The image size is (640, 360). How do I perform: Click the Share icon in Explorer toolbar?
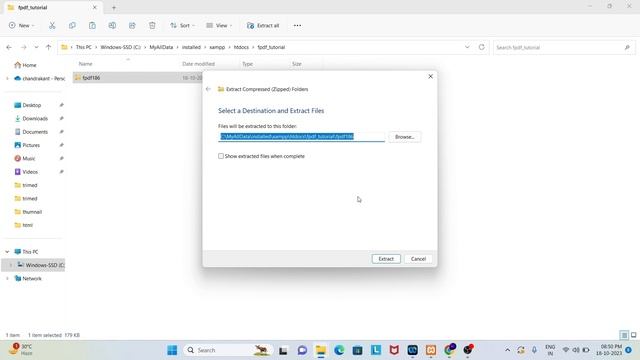(132, 25)
